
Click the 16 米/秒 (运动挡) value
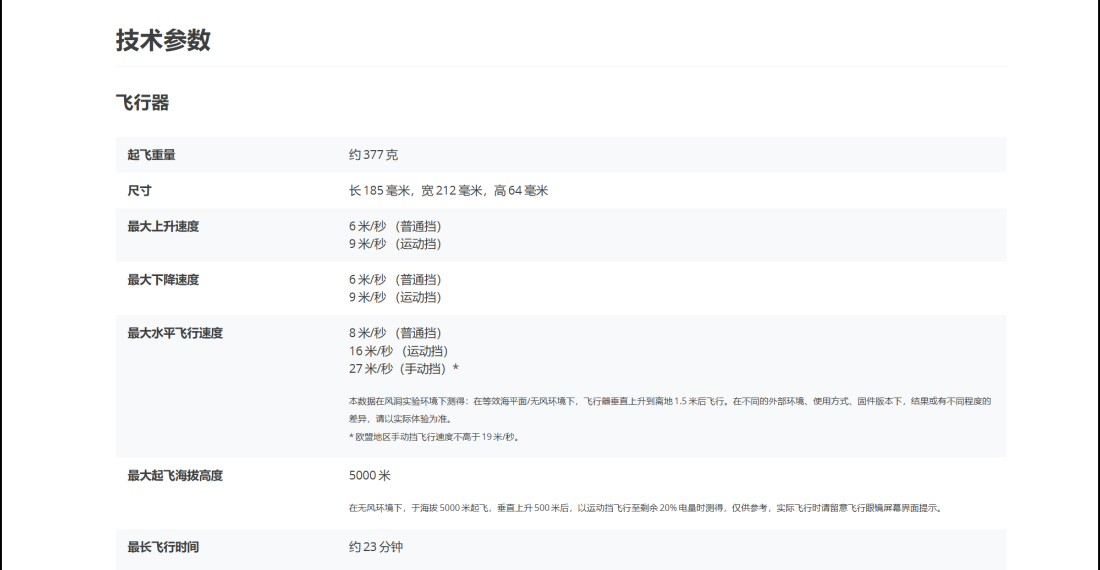[398, 351]
